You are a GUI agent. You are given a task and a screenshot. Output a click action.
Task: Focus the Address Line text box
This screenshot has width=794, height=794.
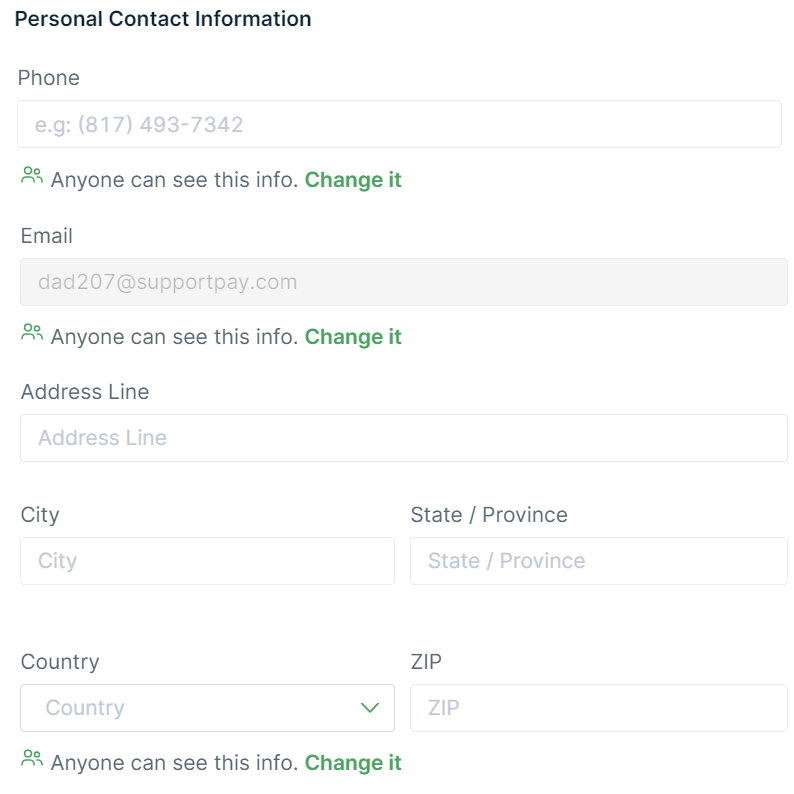[x=403, y=438]
